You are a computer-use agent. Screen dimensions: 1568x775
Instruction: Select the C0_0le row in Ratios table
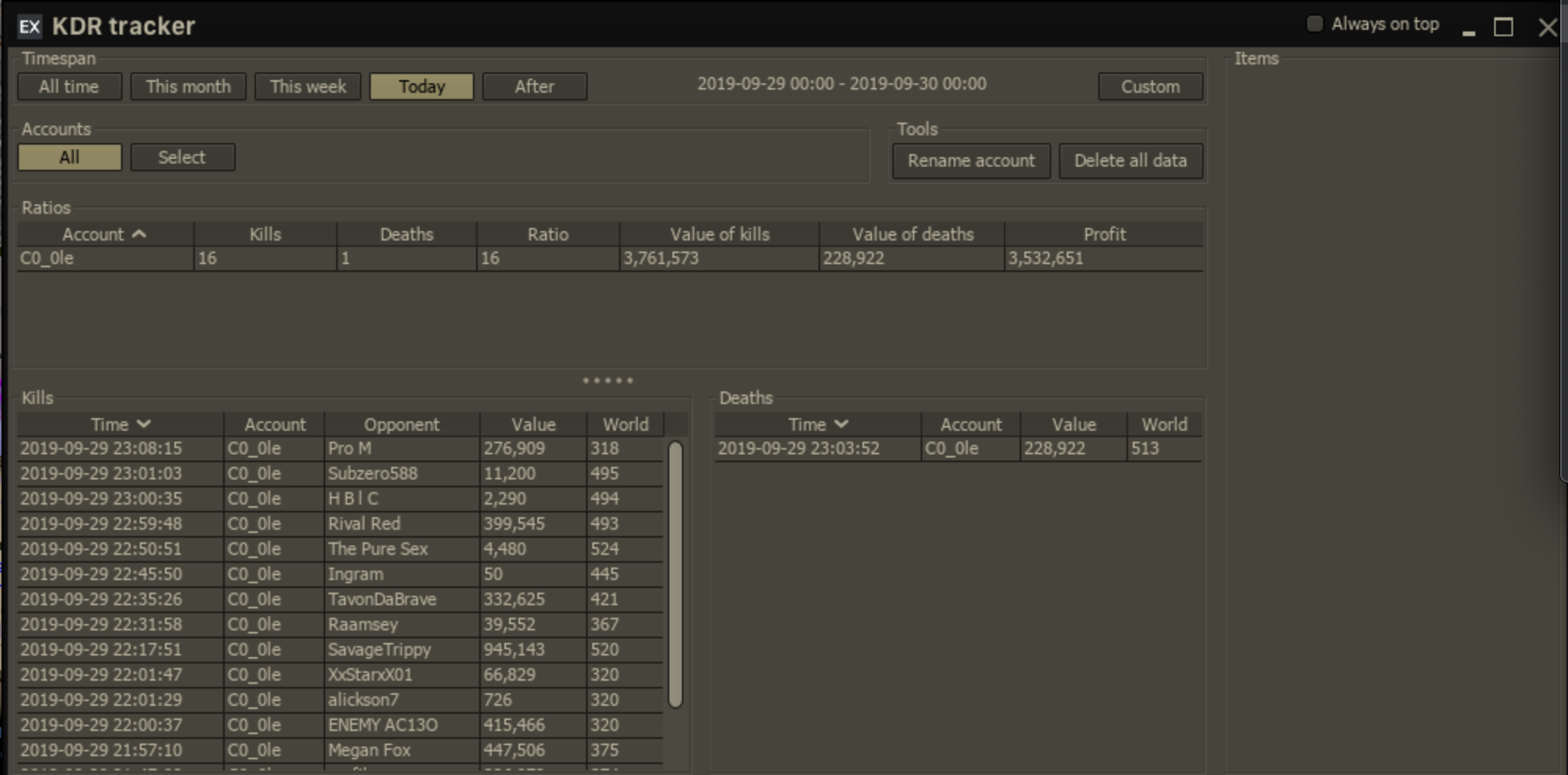click(610, 259)
